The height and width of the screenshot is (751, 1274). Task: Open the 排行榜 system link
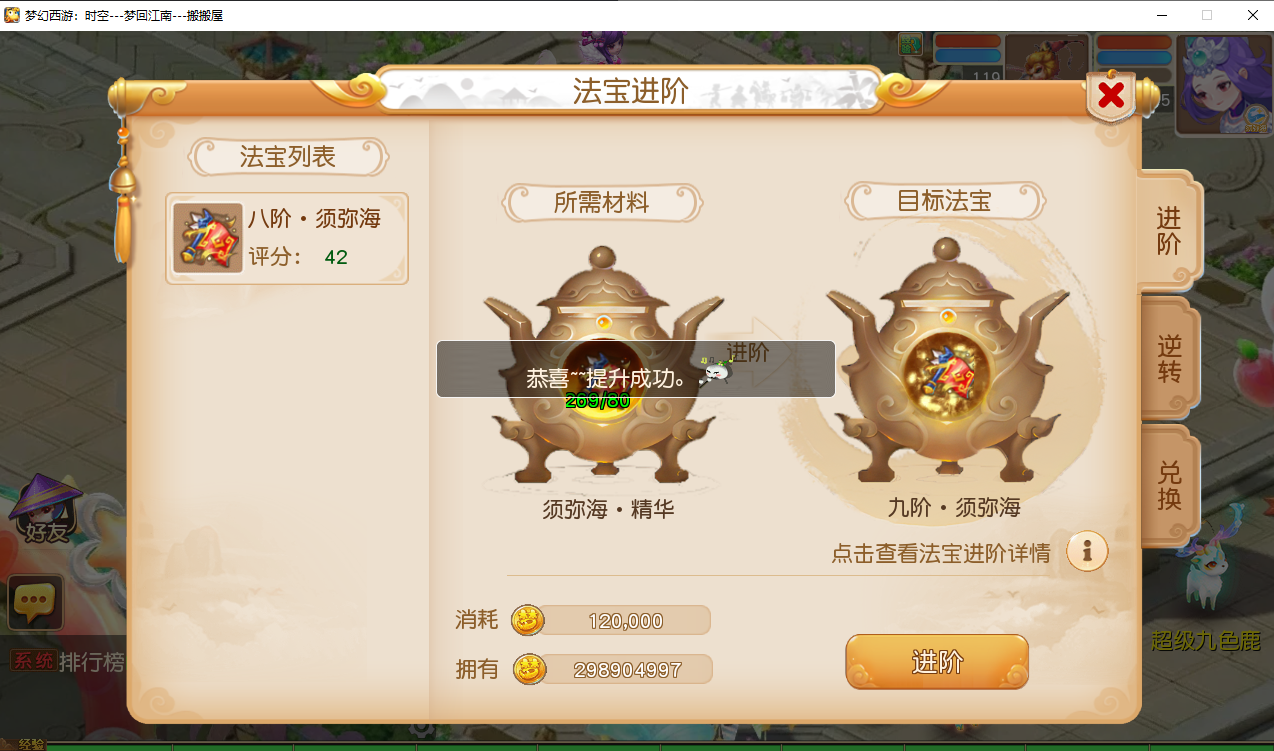92,662
